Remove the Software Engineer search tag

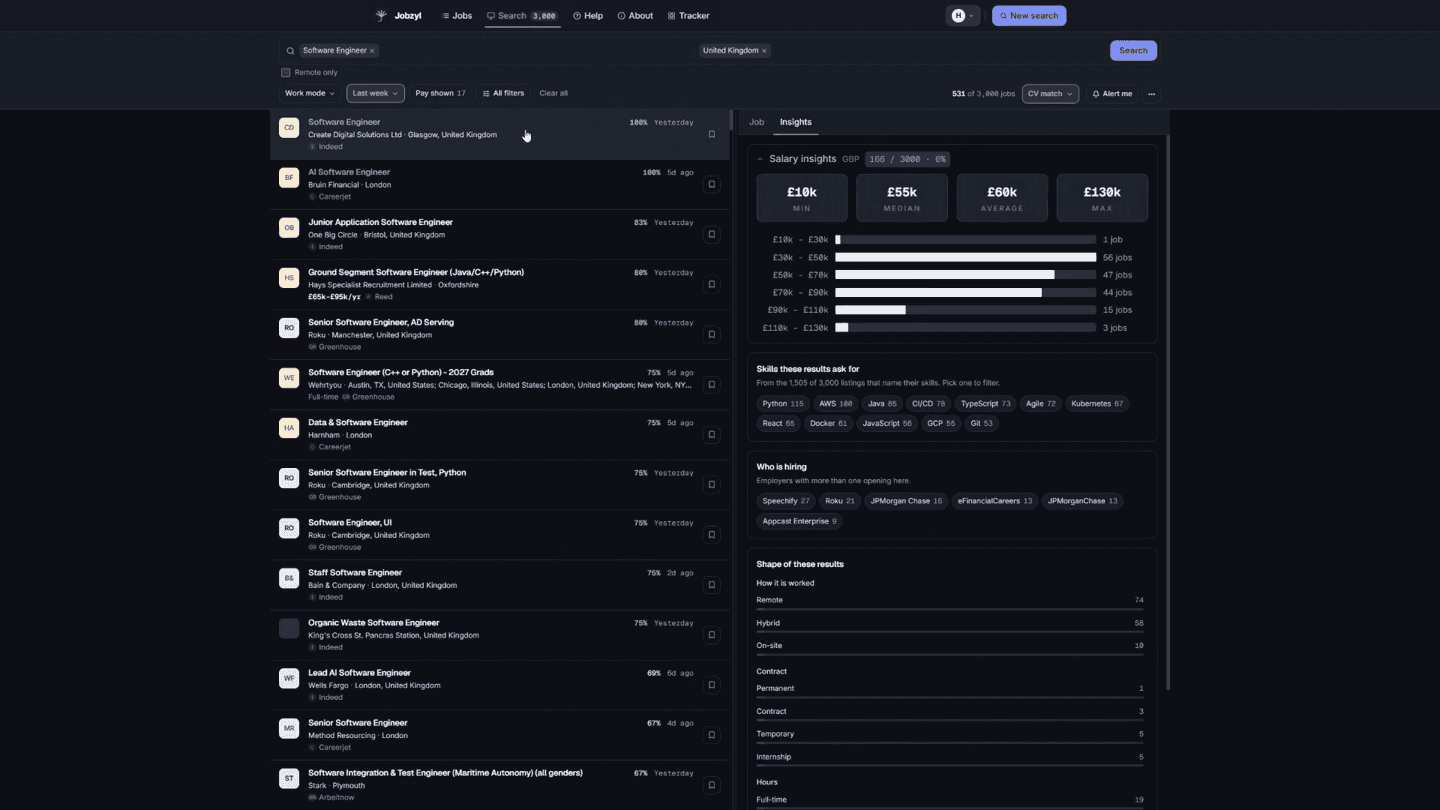(x=372, y=51)
